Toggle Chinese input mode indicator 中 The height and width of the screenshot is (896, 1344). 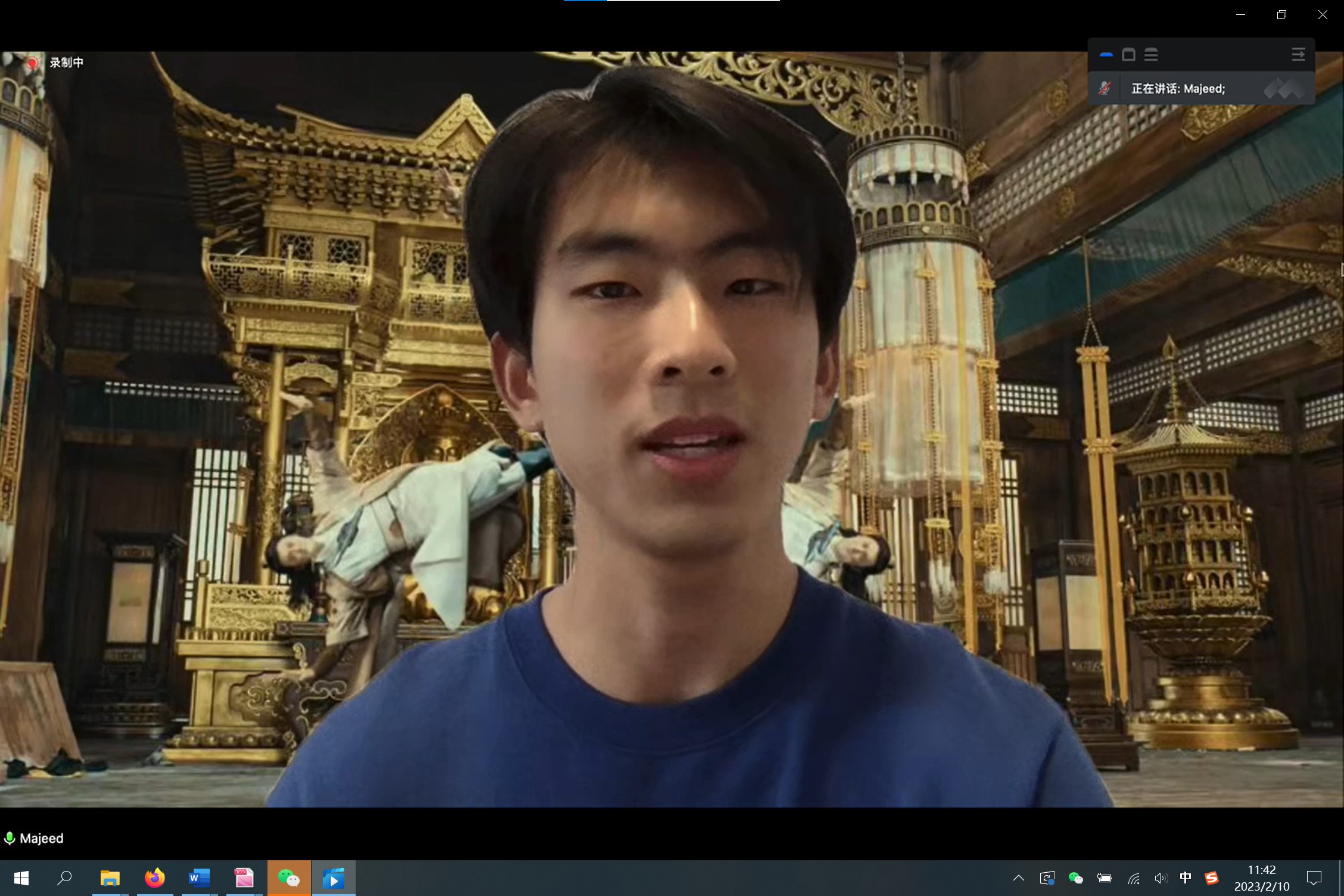click(1185, 878)
